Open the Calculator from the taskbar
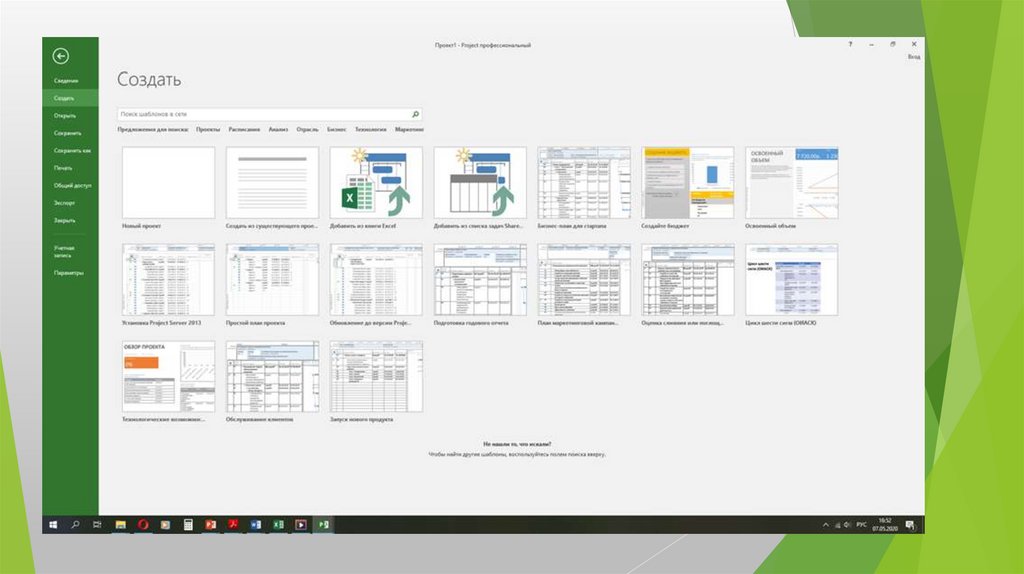The width and height of the screenshot is (1024, 574). [x=188, y=524]
